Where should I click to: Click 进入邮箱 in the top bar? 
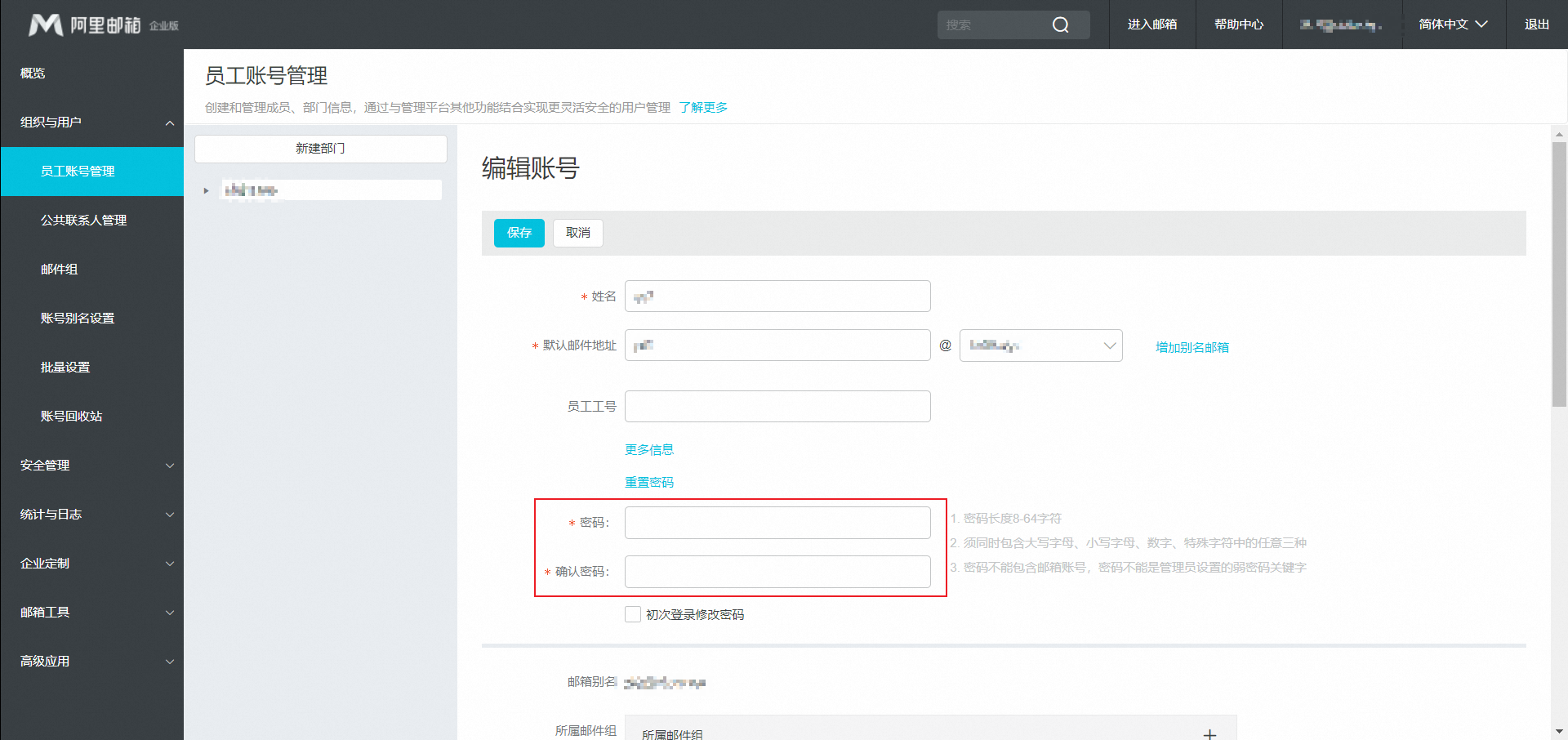[1152, 25]
